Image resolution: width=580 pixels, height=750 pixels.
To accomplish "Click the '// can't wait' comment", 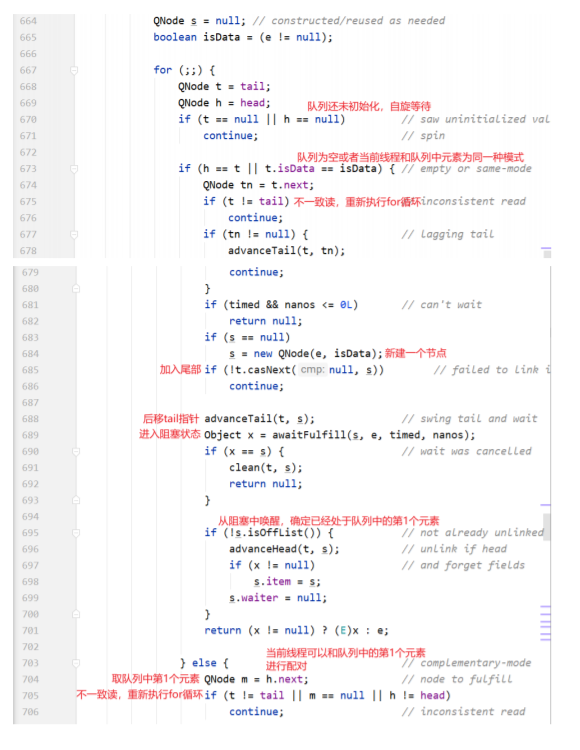I will coord(442,305).
